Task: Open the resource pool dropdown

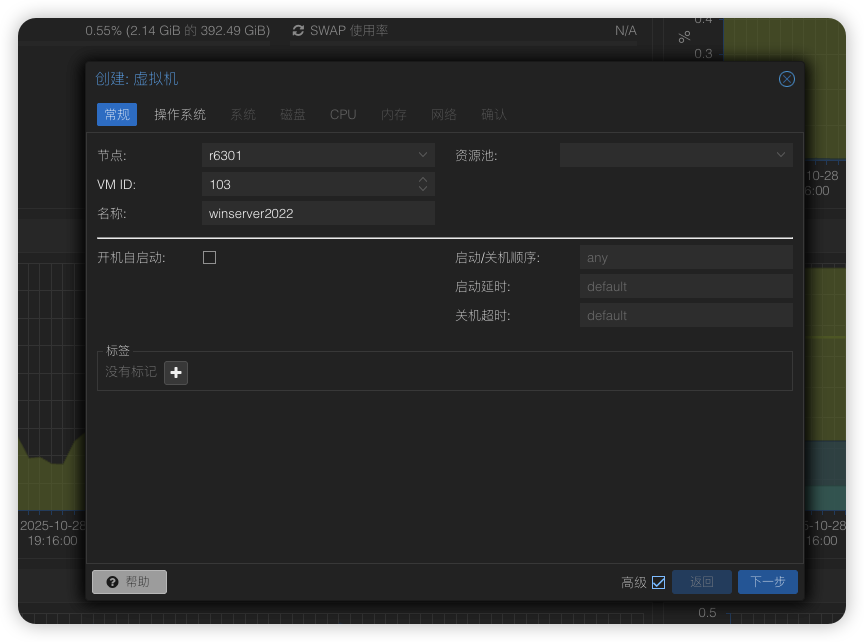Action: (x=781, y=155)
